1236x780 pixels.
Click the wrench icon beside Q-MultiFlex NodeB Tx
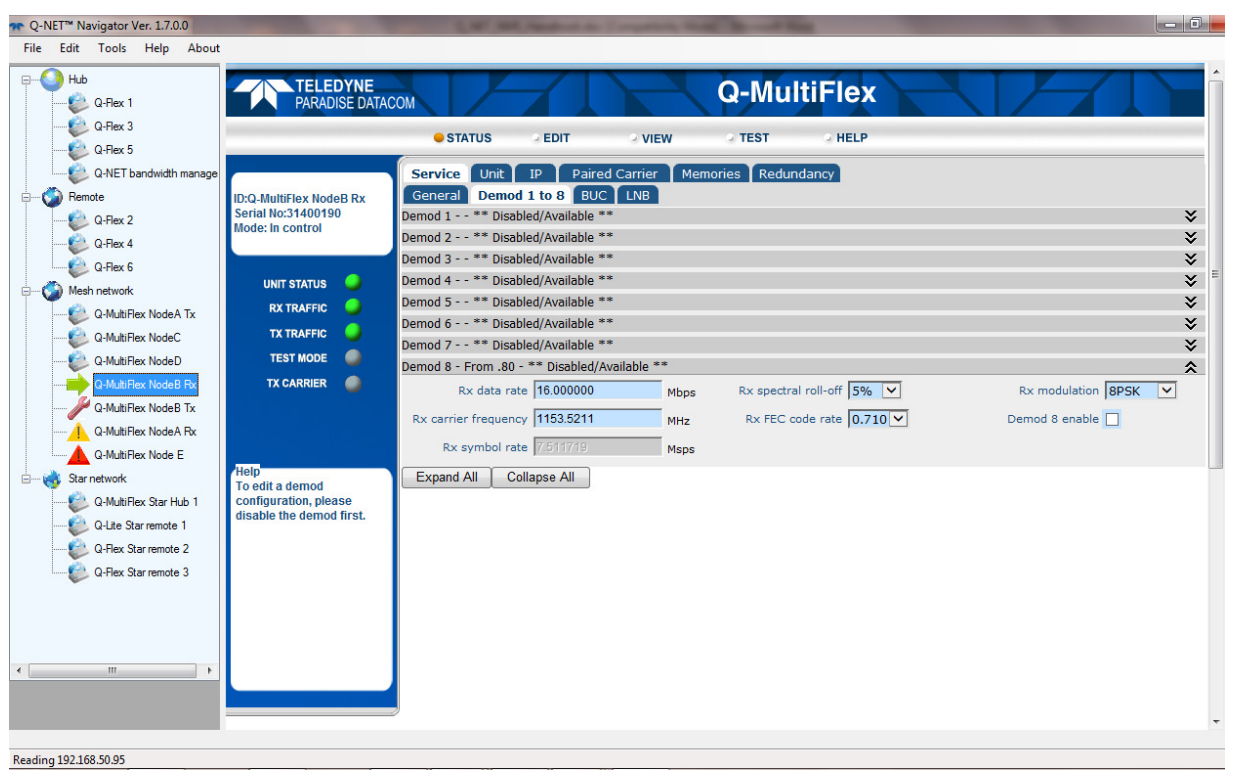[x=78, y=408]
